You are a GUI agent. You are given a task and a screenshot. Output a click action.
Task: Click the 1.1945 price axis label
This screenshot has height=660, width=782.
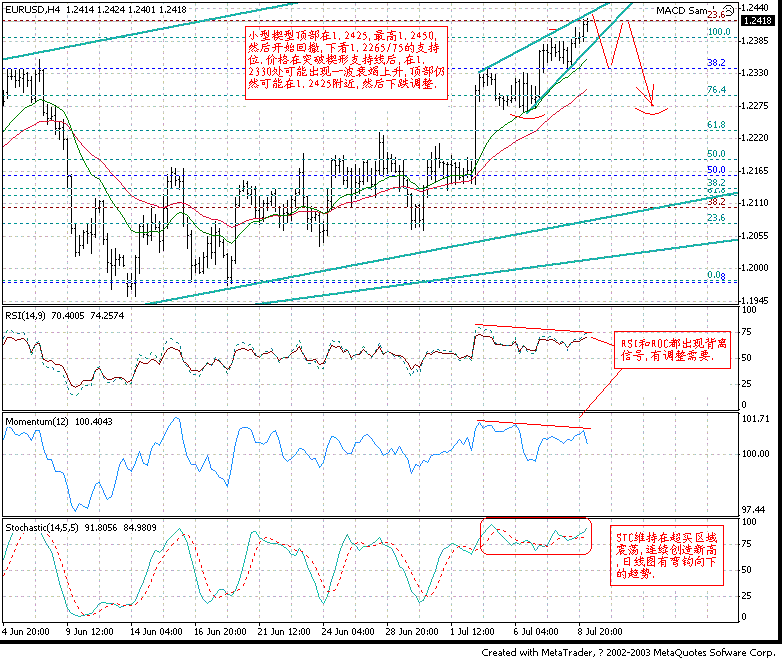pos(755,300)
